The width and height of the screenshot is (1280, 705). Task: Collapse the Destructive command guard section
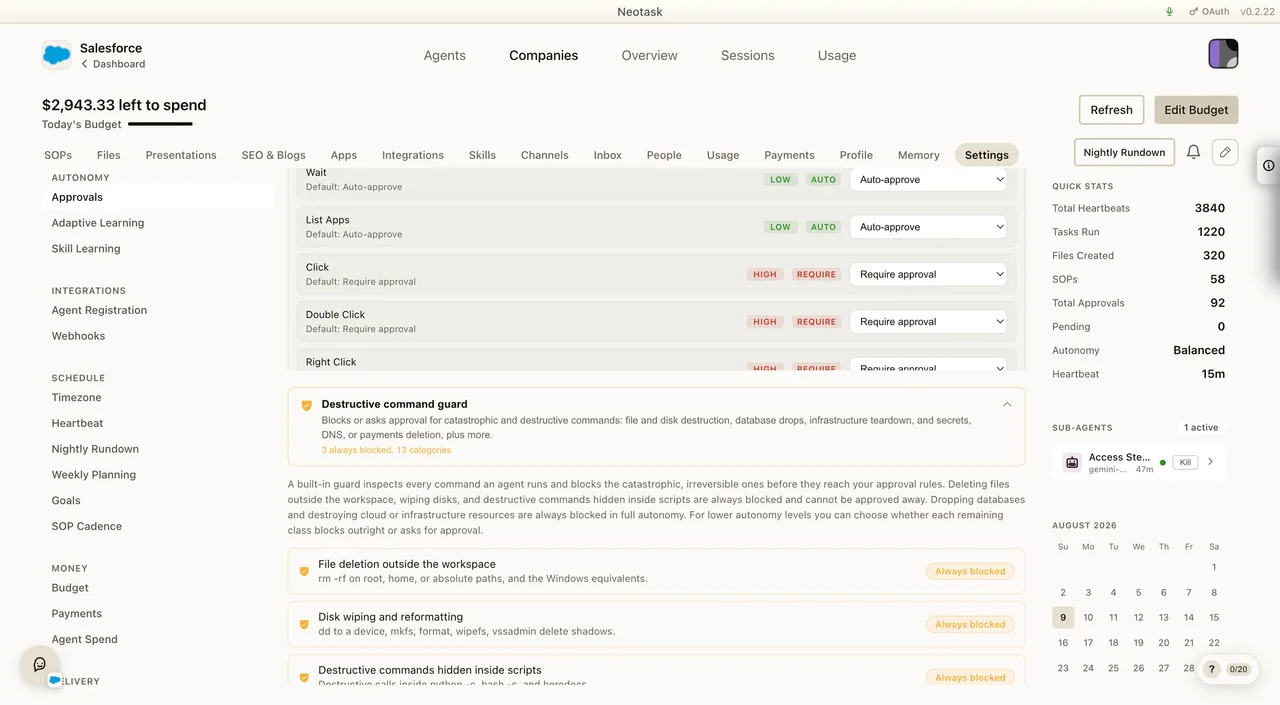[1007, 405]
